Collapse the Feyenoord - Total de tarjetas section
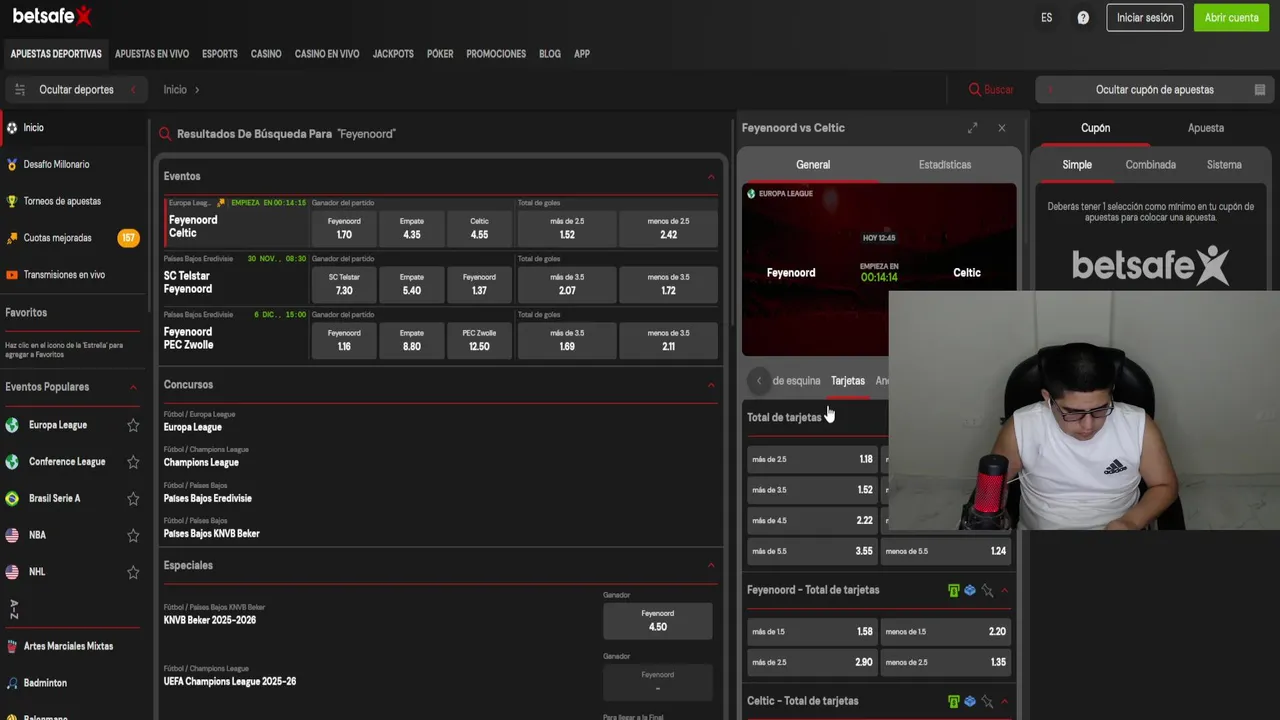 [x=1005, y=590]
